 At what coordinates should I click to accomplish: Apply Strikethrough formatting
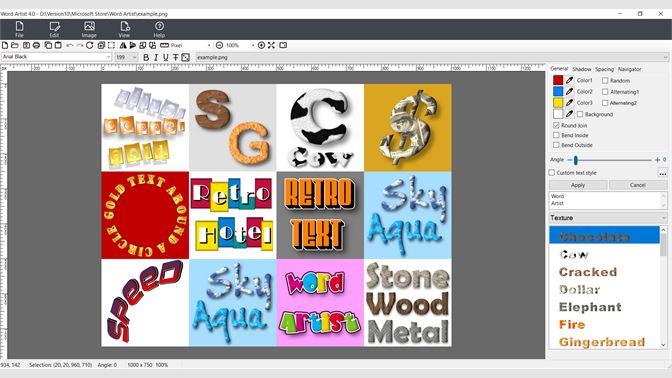175,57
